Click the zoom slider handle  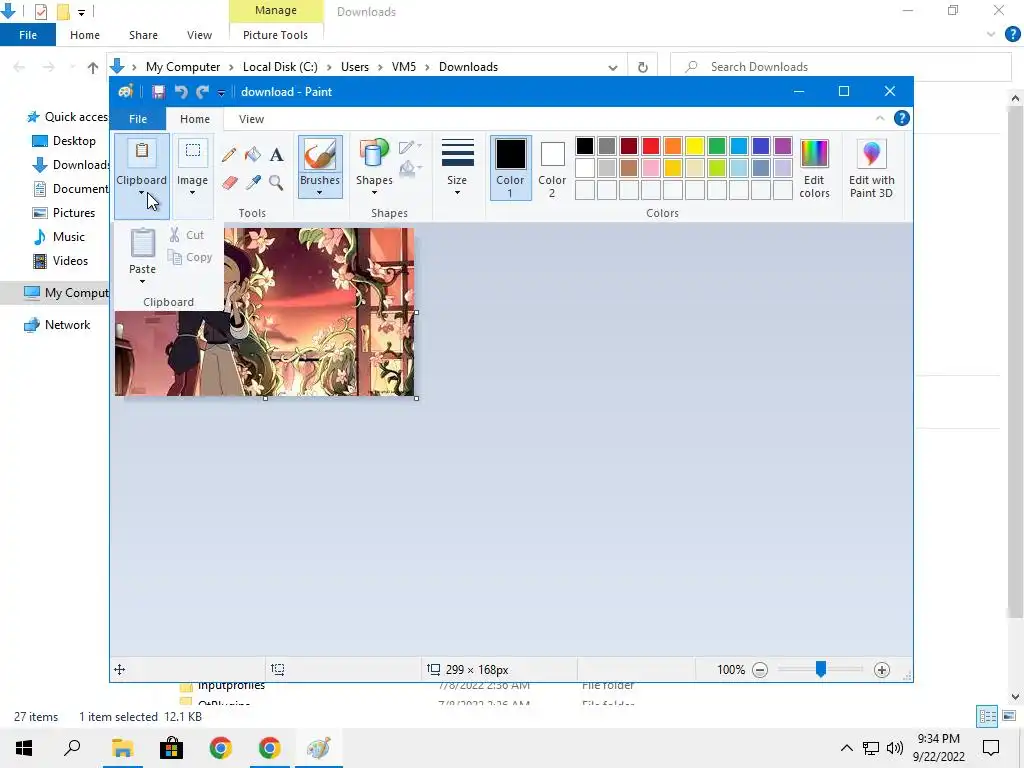pos(821,669)
